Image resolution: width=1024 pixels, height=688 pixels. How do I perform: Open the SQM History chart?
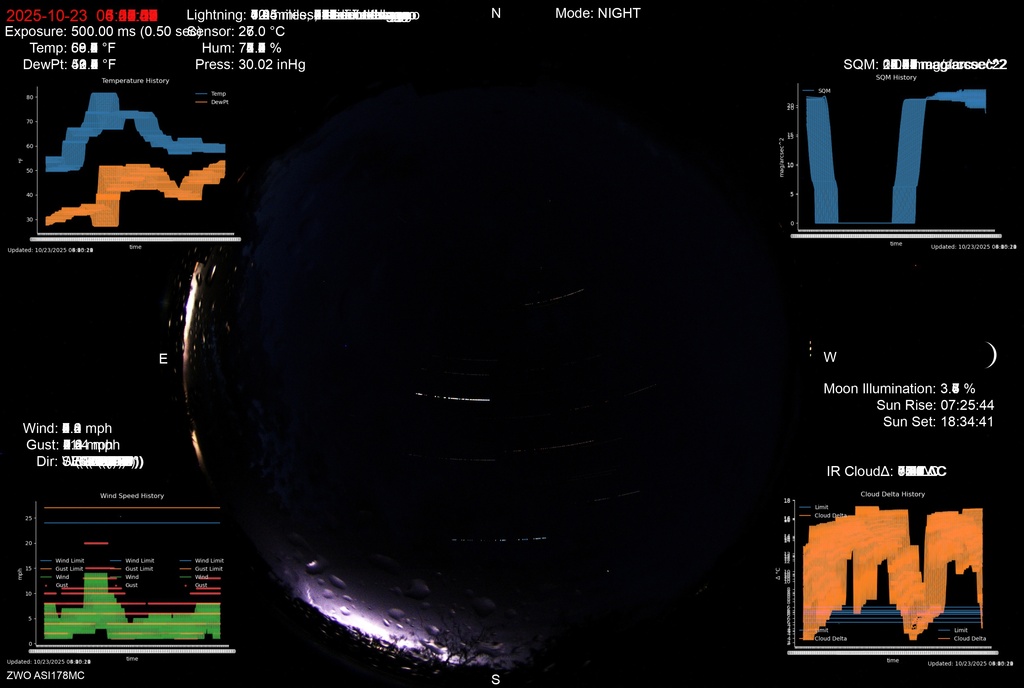click(895, 158)
